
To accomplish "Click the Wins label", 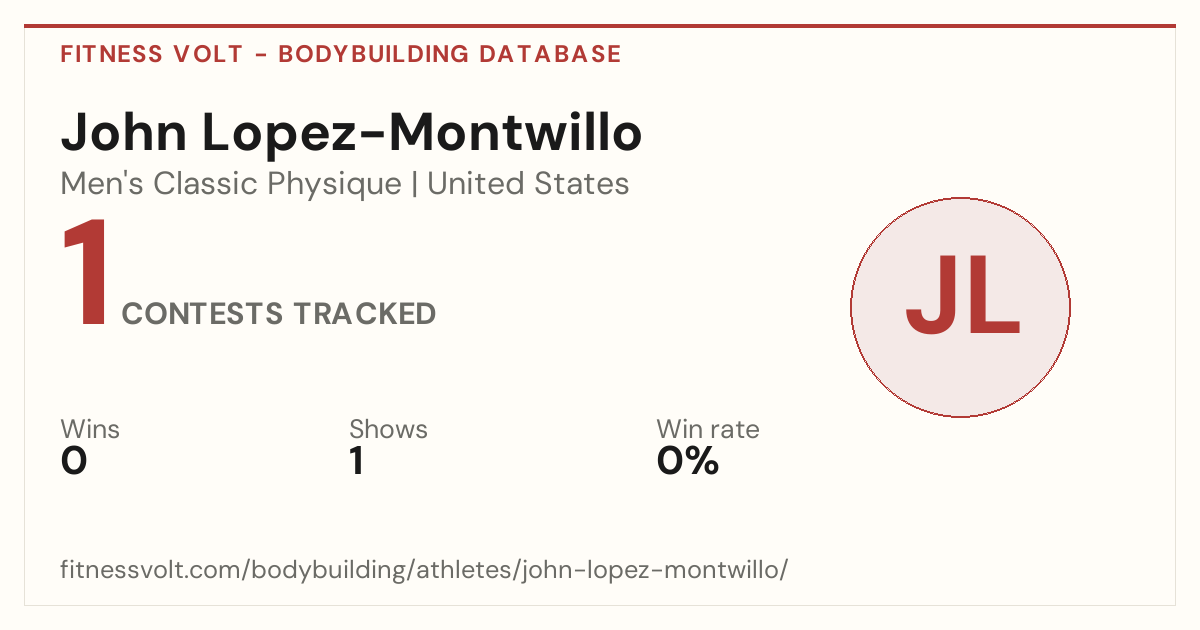I will (90, 429).
